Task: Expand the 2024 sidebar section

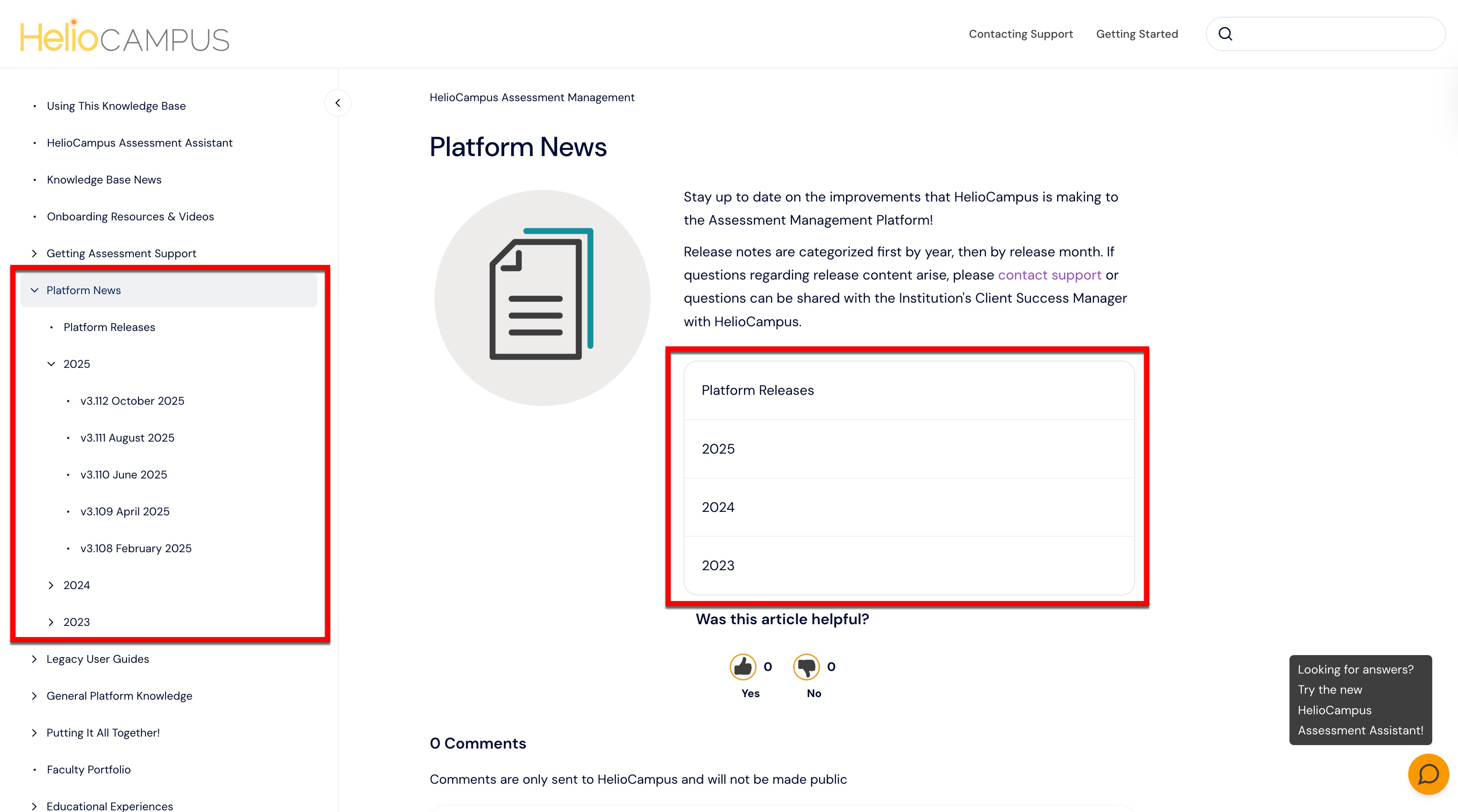Action: [x=51, y=585]
